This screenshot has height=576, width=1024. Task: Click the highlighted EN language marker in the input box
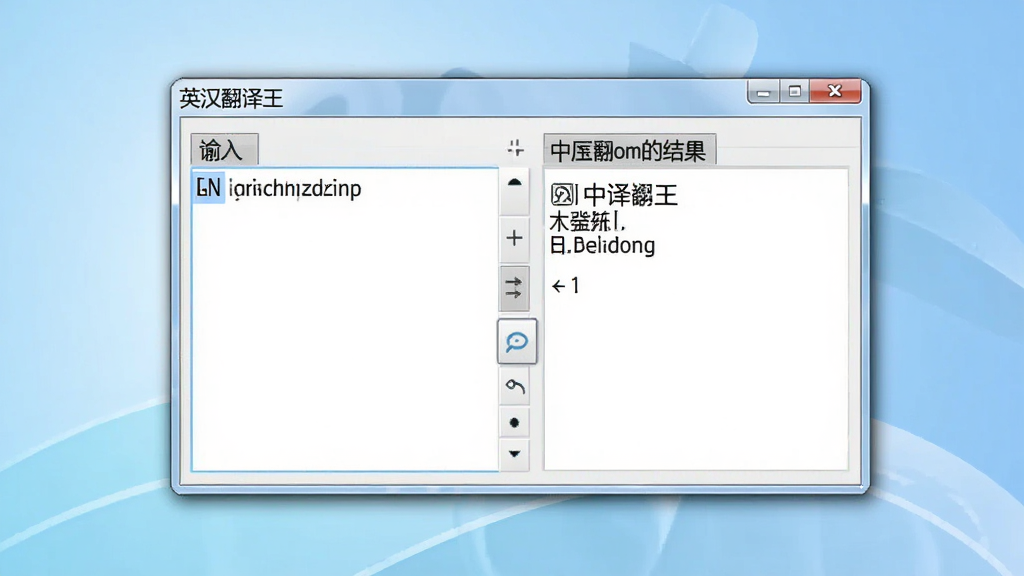coord(208,187)
